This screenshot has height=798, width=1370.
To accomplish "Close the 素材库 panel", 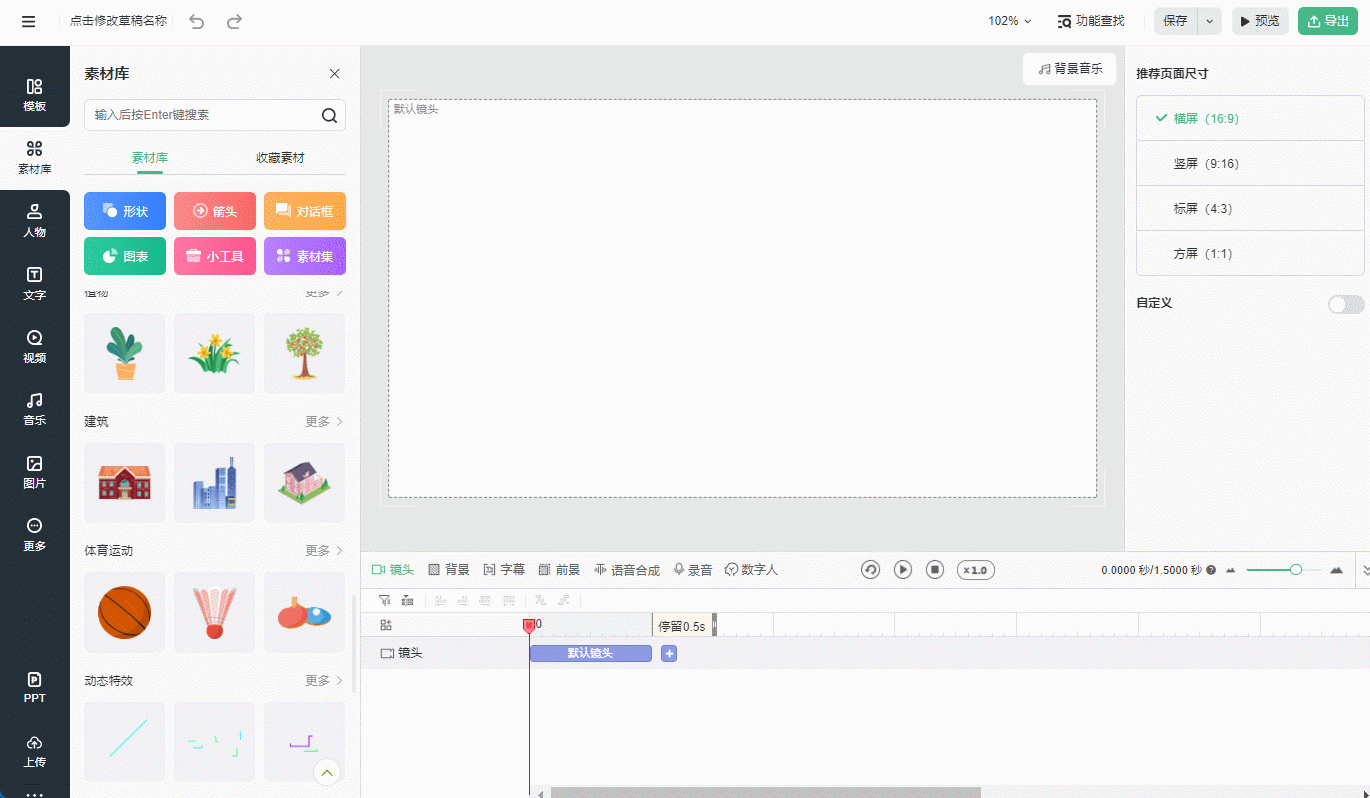I will 335,74.
